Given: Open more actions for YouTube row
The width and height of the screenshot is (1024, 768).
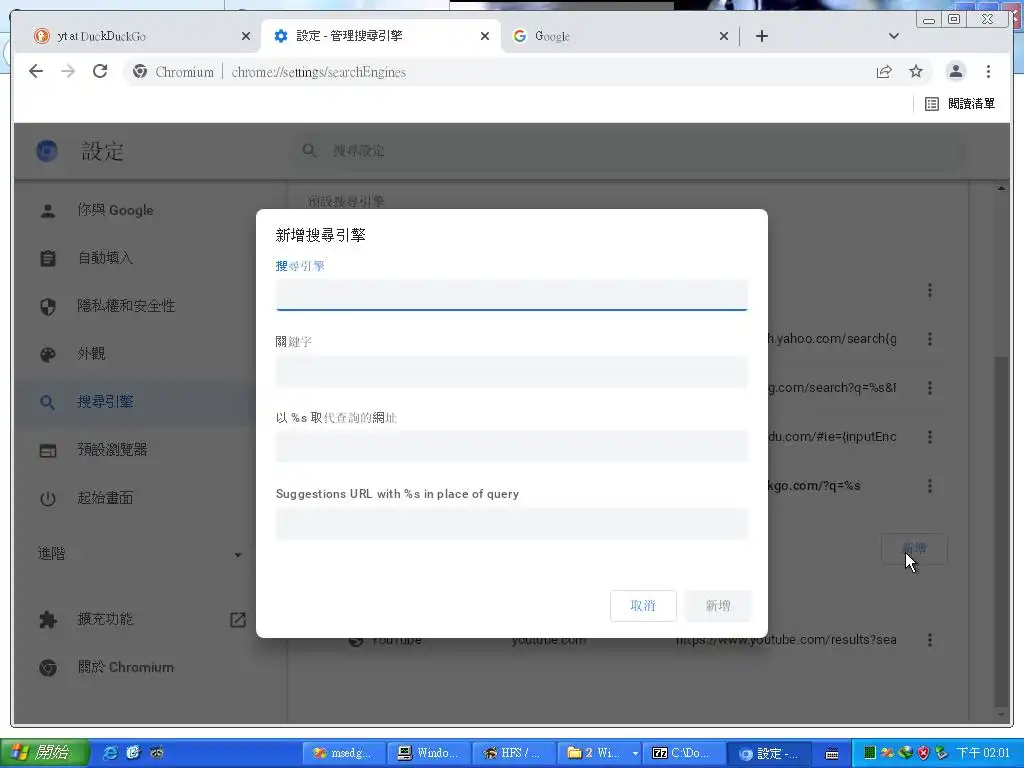Looking at the screenshot, I should coord(930,640).
